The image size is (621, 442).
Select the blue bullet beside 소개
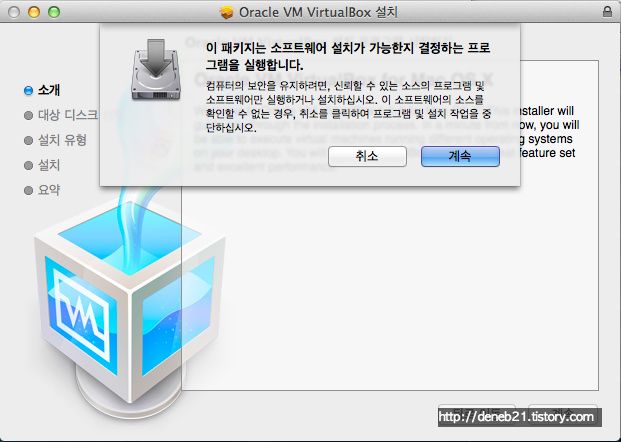(28, 91)
